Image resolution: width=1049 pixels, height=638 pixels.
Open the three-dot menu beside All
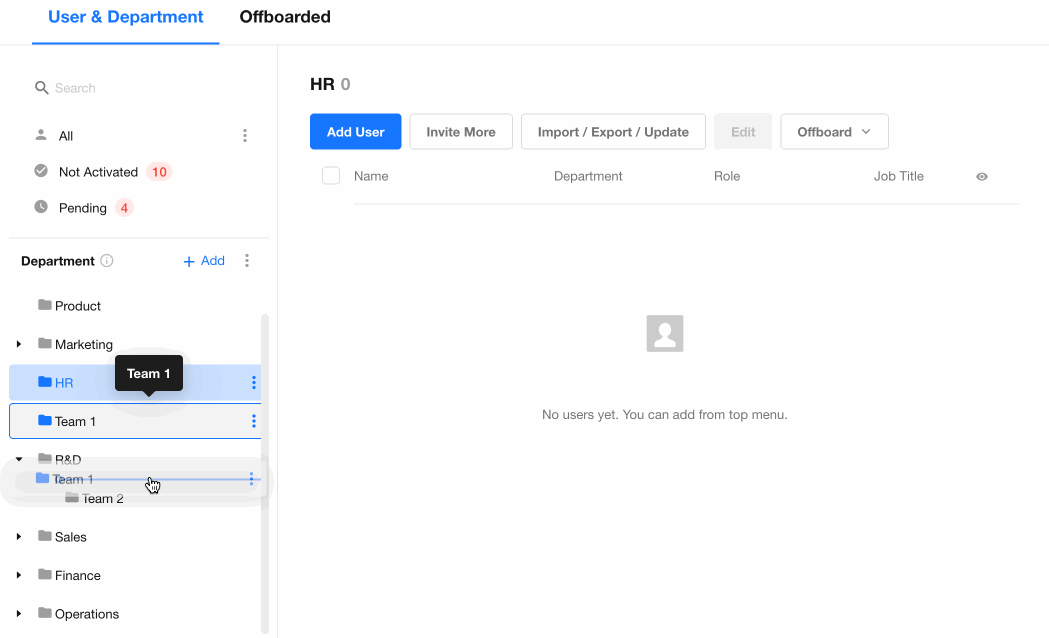click(x=245, y=136)
